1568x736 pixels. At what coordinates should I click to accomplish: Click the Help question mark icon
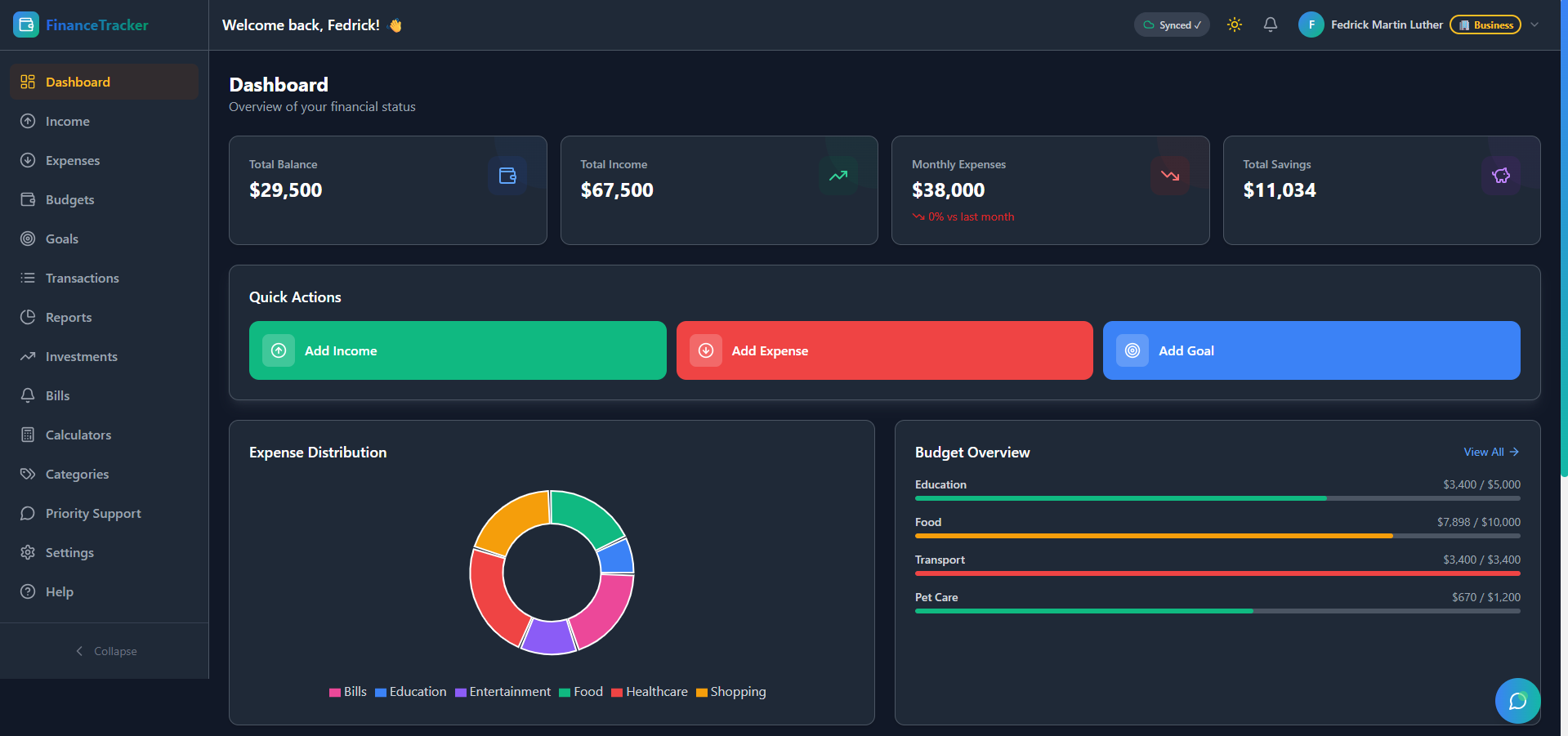coord(28,591)
